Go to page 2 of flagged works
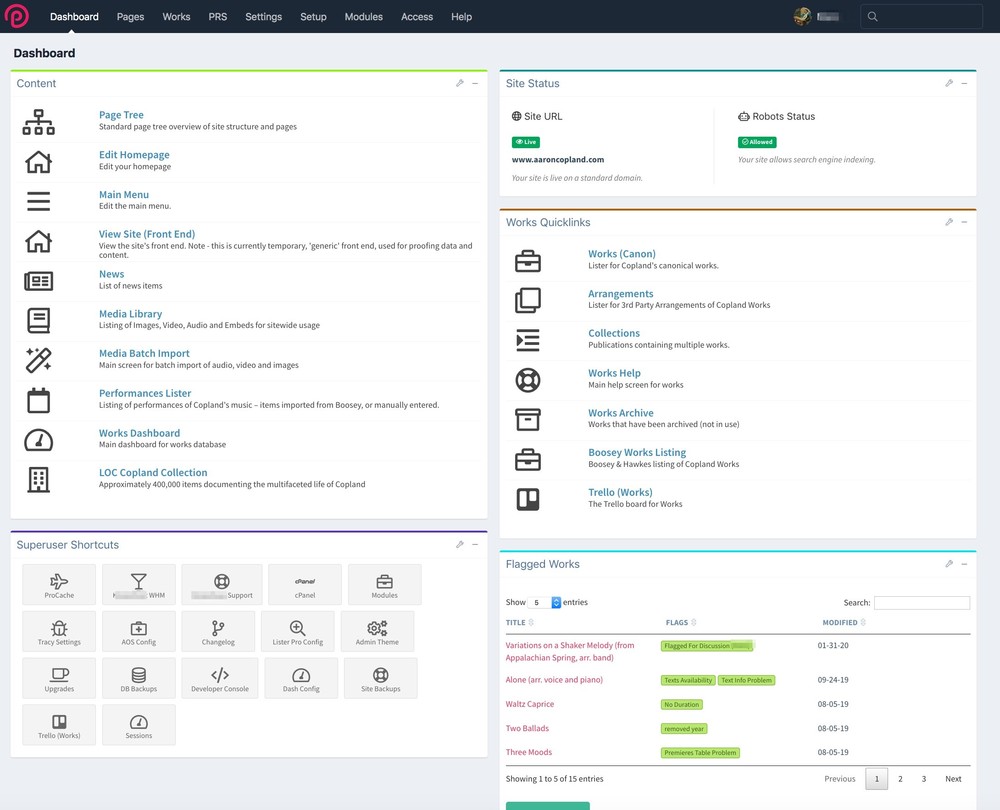This screenshot has height=810, width=1000. click(x=900, y=779)
